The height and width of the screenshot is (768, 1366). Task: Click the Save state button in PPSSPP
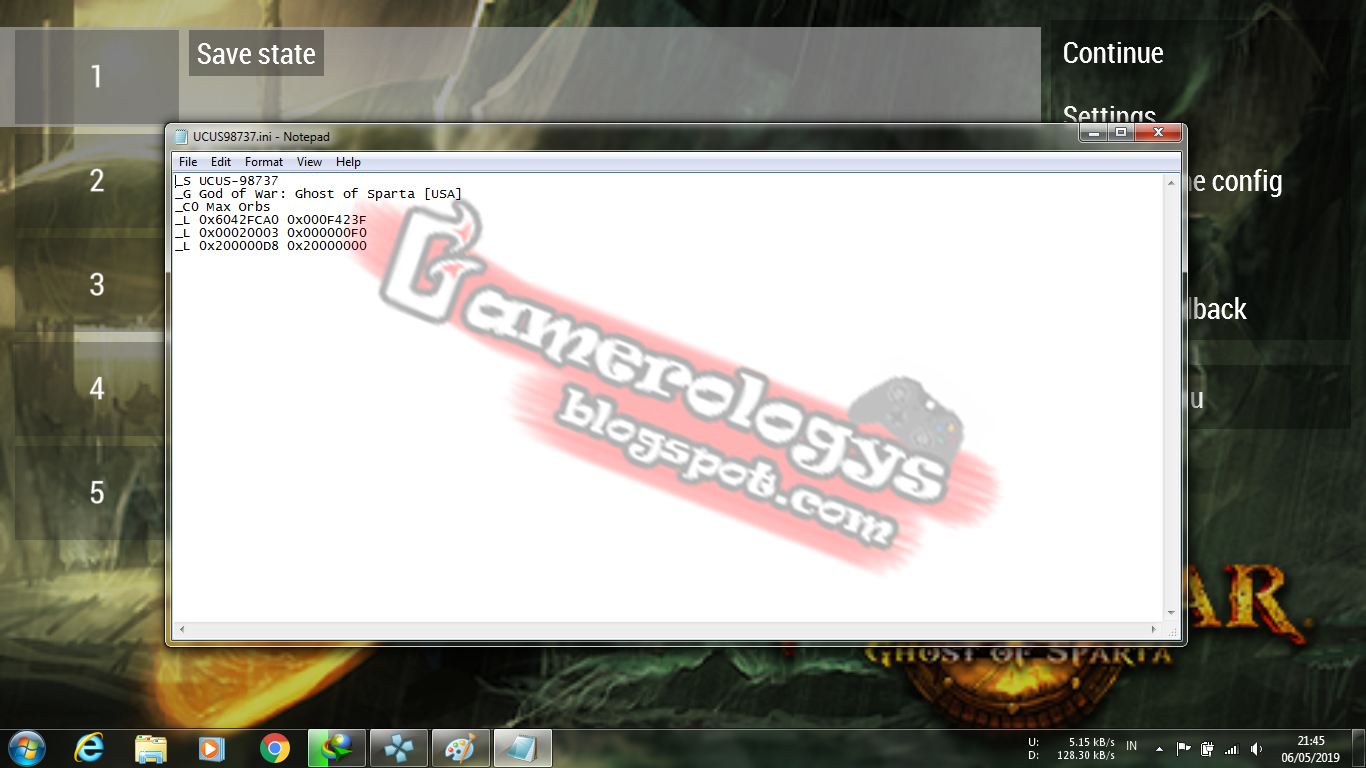point(256,53)
